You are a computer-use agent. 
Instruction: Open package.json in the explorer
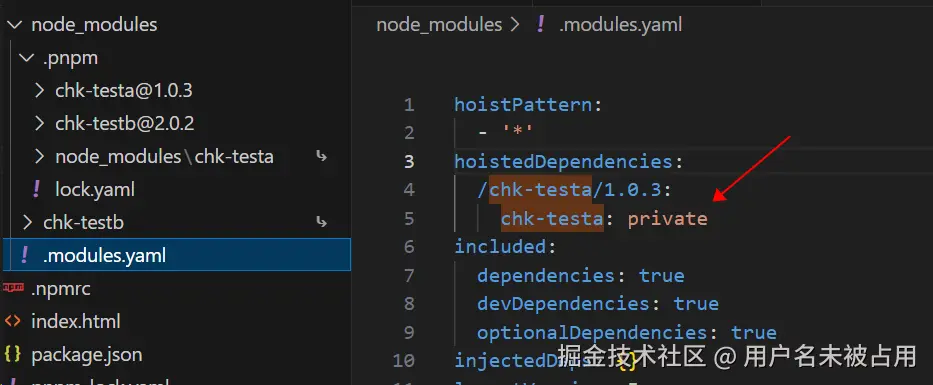click(87, 355)
